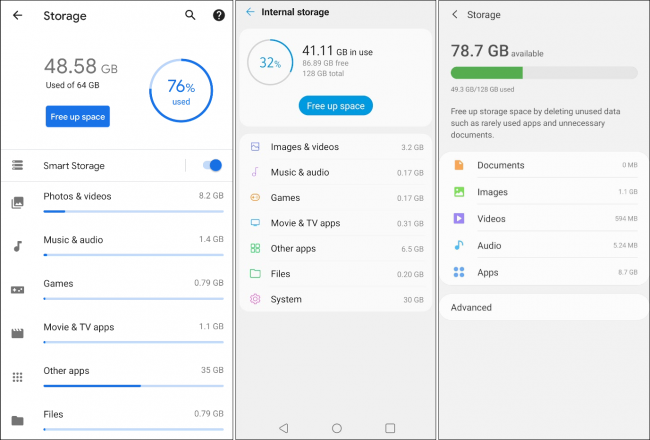Click the Games icon in Internal storage
Viewport: 650px width, 440px height.
[255, 197]
